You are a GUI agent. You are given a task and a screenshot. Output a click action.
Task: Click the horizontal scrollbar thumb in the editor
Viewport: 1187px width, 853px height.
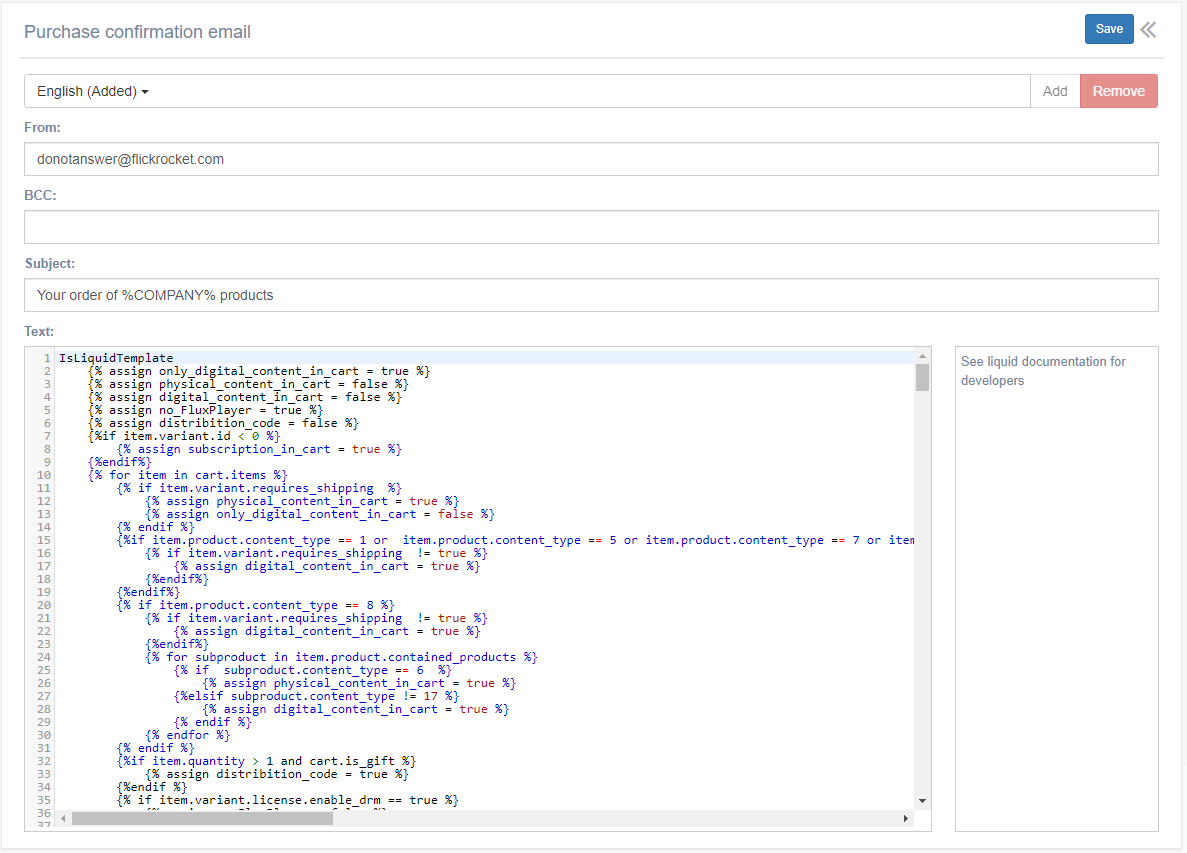[201, 818]
